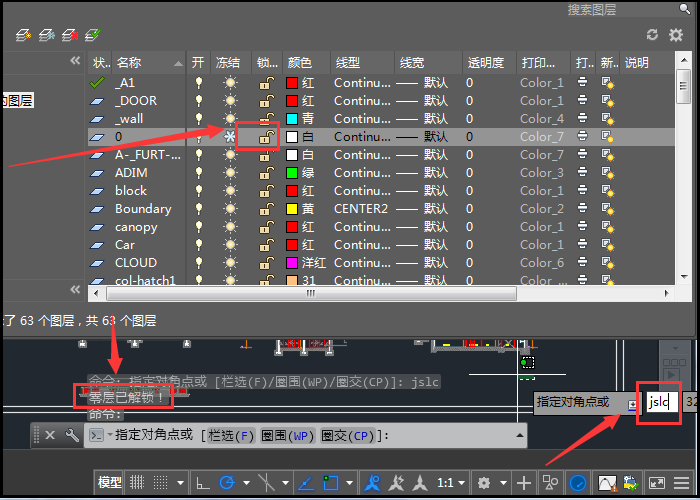Click the 模型 model space button
This screenshot has height=500, width=700.
109,483
